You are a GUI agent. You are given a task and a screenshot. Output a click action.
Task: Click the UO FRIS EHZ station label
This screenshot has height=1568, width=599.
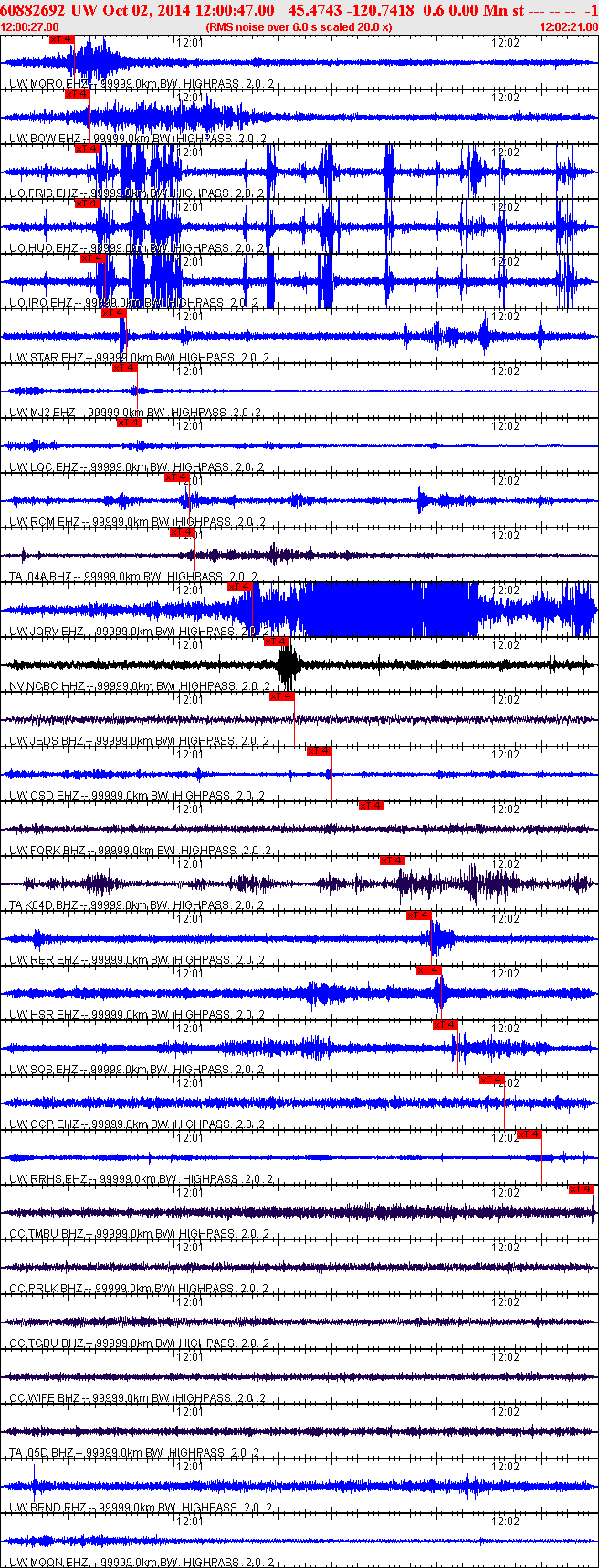point(43,193)
